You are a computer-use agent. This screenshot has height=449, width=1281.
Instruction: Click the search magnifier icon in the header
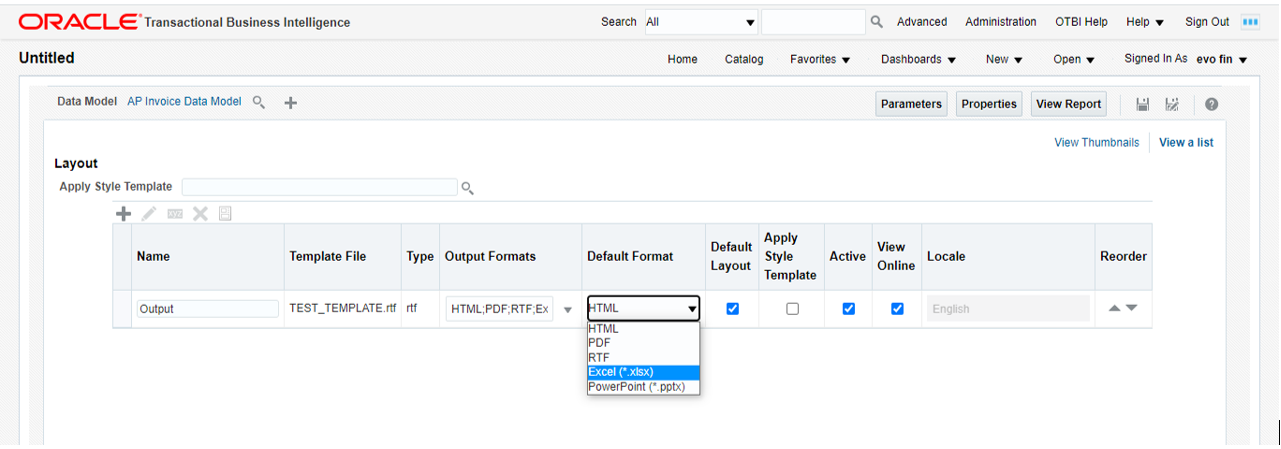tap(877, 22)
